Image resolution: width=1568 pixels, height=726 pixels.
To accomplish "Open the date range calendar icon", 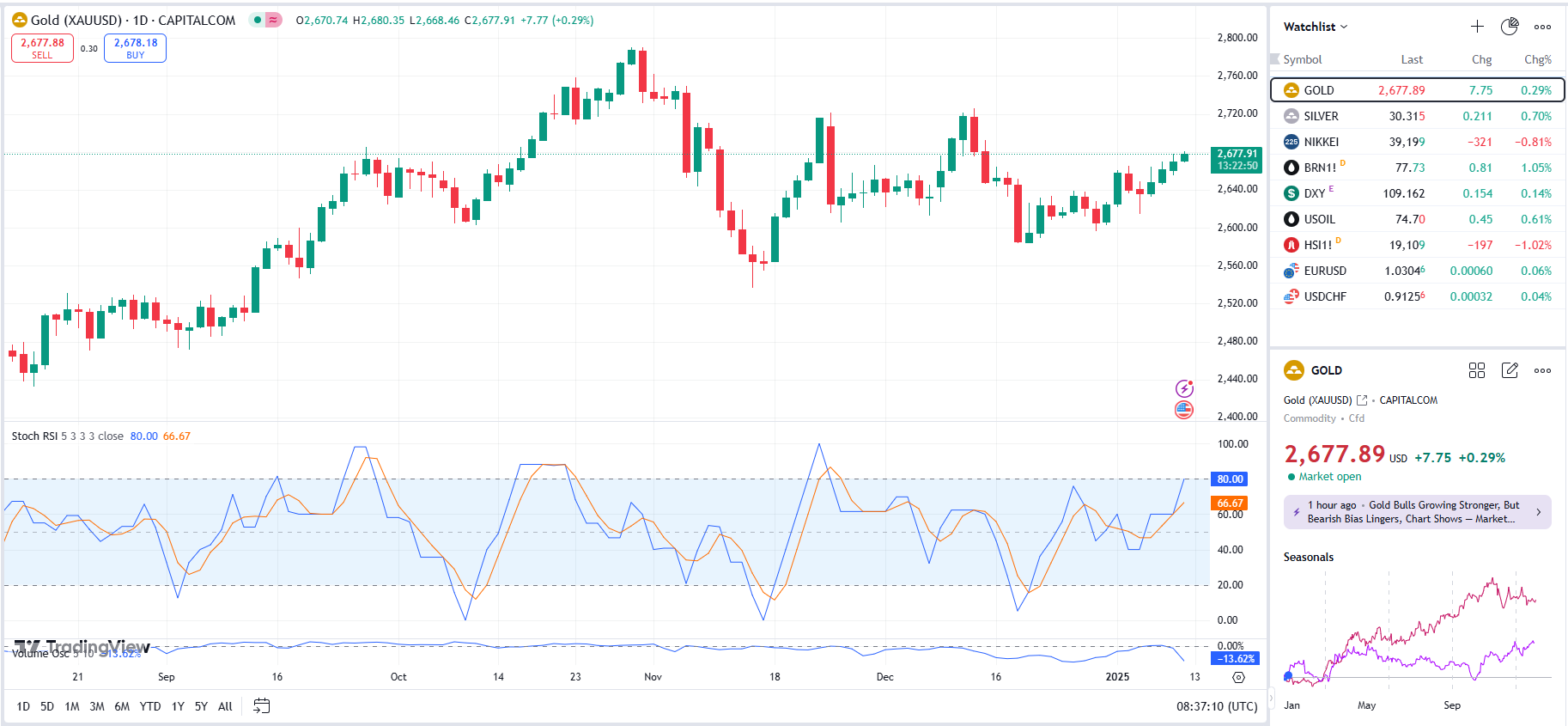I will [x=262, y=706].
